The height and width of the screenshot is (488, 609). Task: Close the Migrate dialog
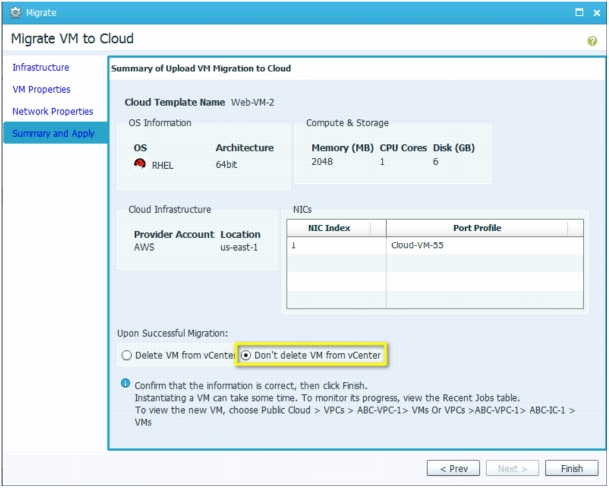597,13
